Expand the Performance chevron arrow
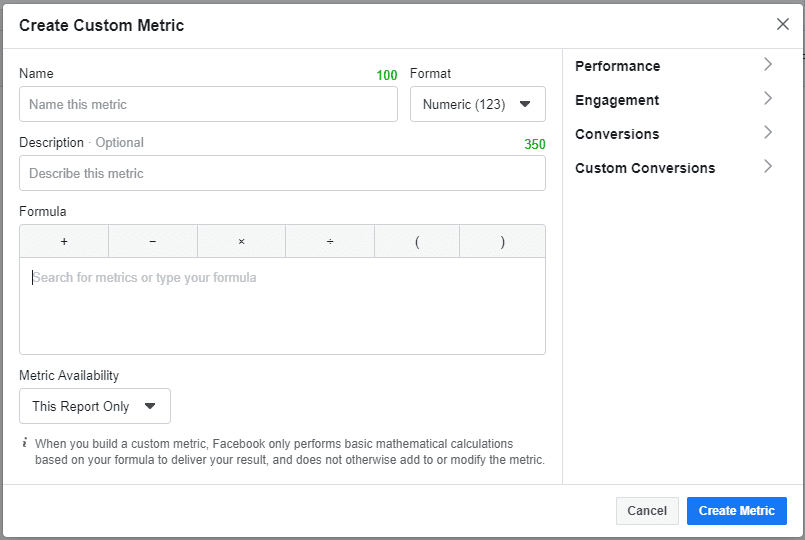The height and width of the screenshot is (540, 805). pyautogui.click(x=768, y=65)
